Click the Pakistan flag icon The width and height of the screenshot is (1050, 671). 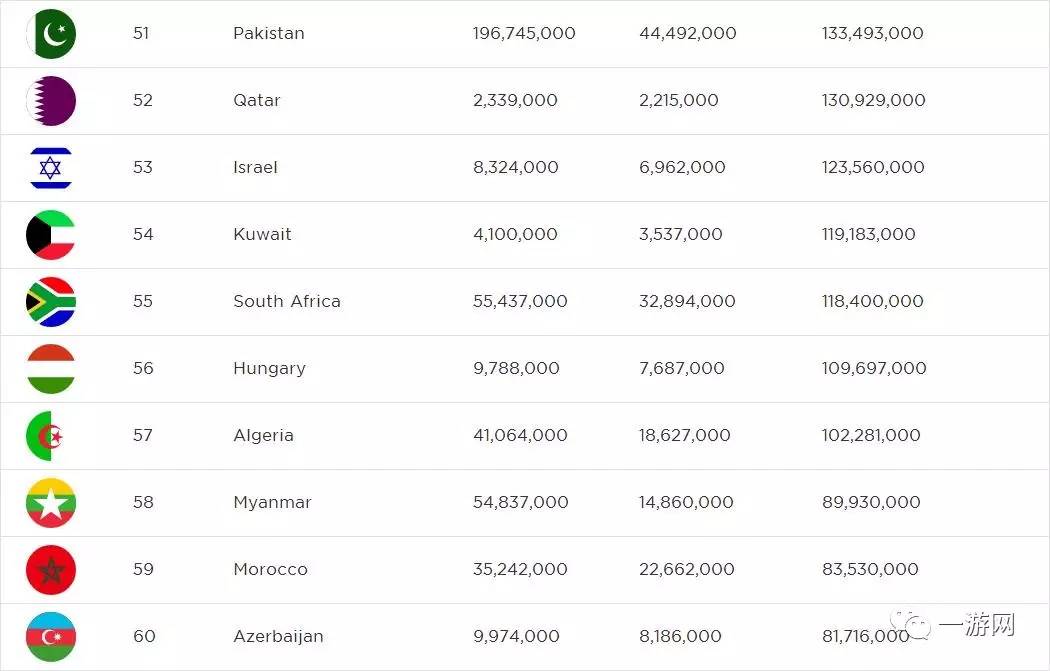(x=50, y=33)
